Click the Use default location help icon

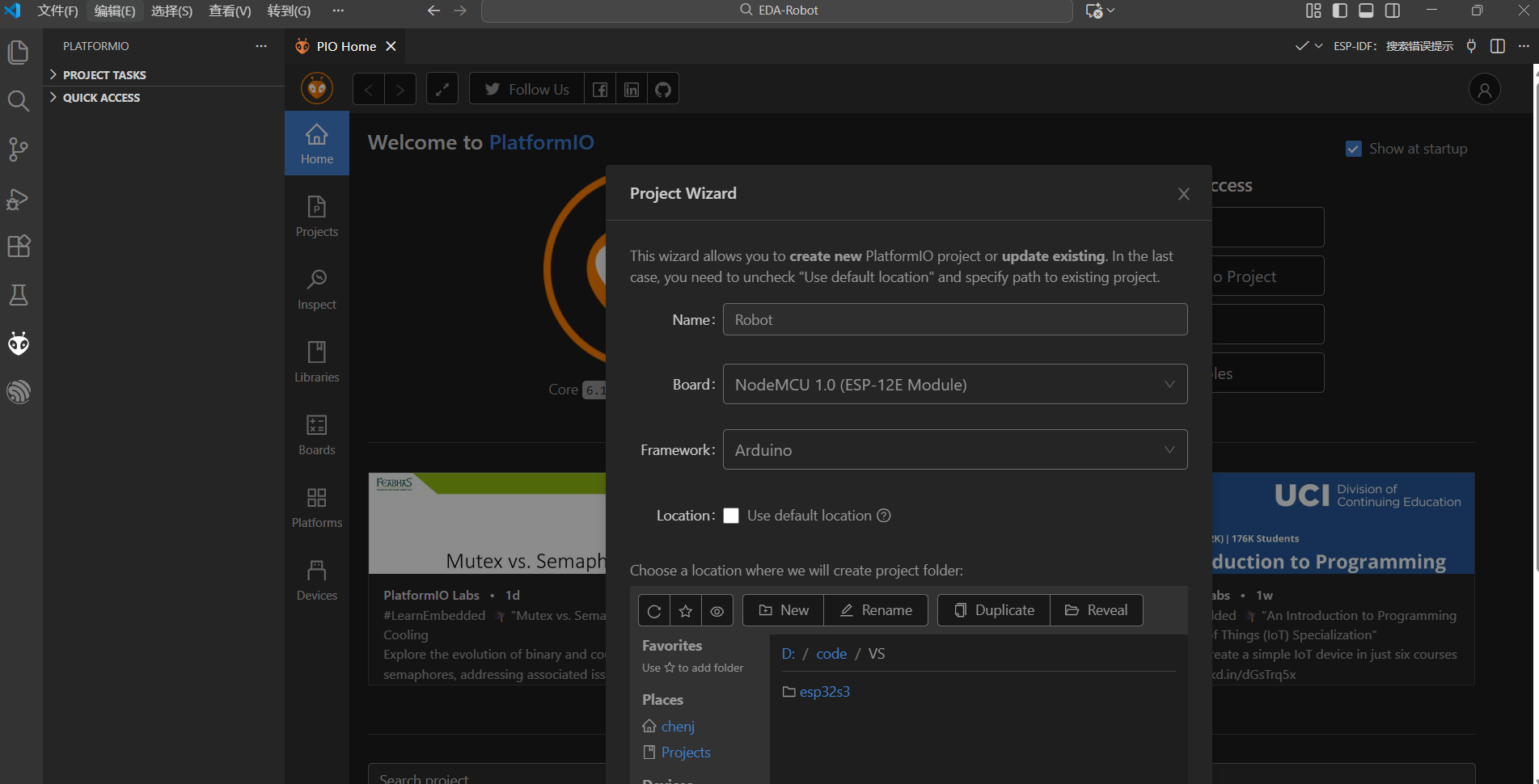pyautogui.click(x=884, y=516)
